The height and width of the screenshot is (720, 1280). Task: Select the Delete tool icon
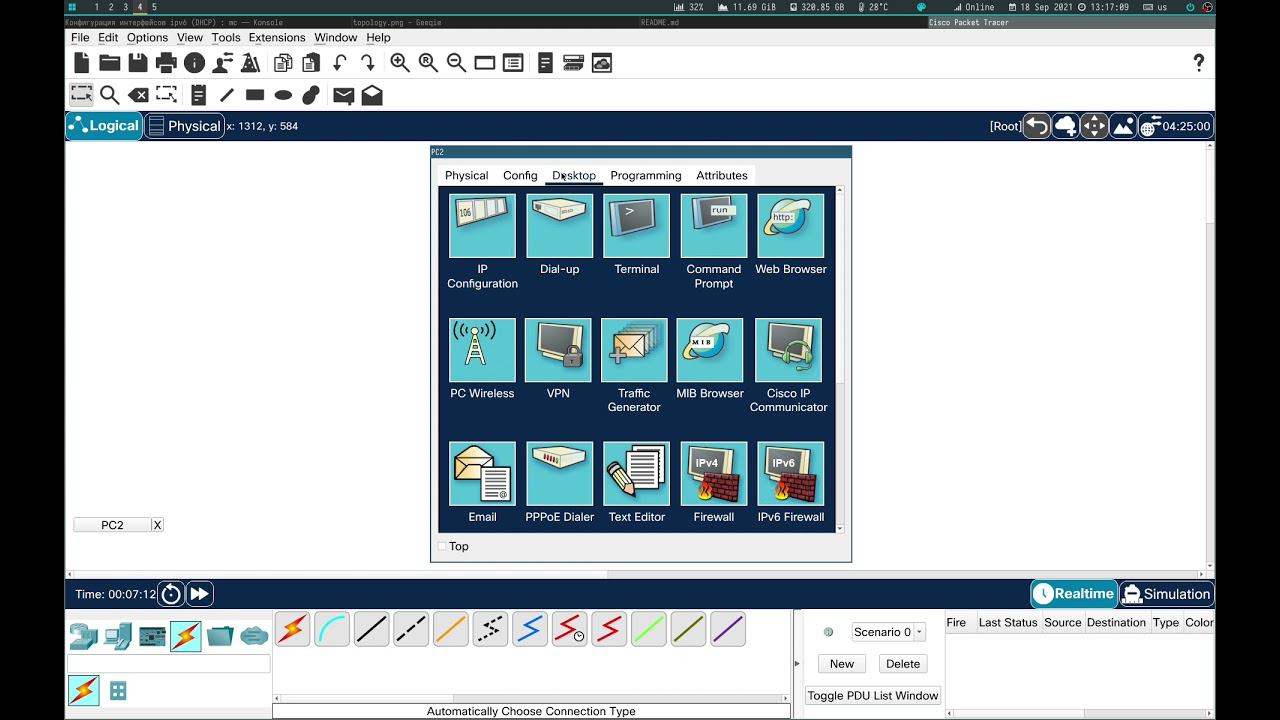point(138,95)
